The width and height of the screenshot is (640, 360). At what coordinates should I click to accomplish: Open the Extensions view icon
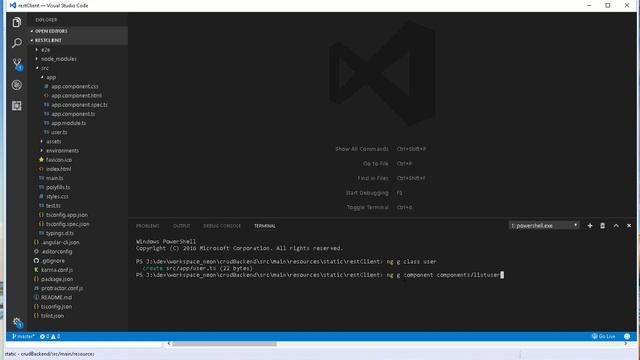point(17,106)
